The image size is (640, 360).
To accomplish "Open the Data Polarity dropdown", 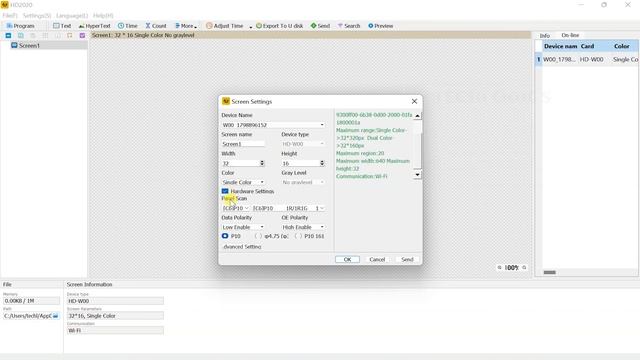I will point(243,227).
